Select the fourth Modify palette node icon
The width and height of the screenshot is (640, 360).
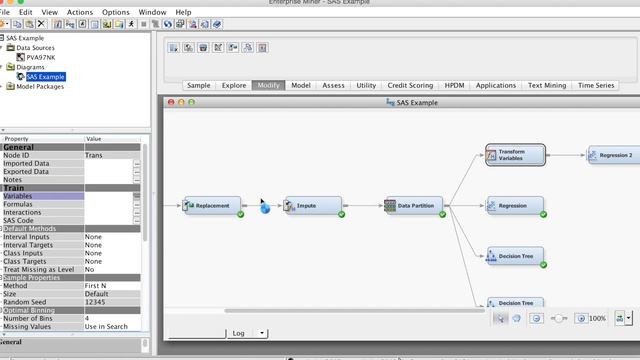click(x=218, y=48)
